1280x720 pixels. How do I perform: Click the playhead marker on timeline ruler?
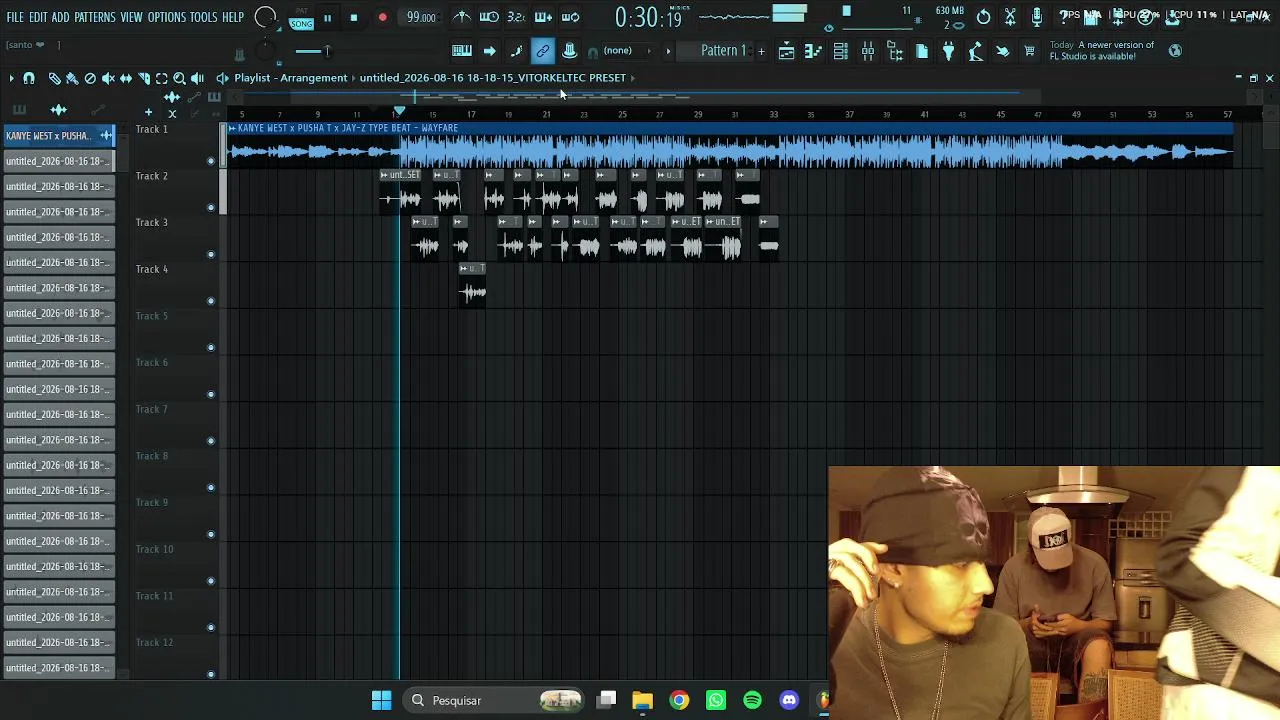400,111
